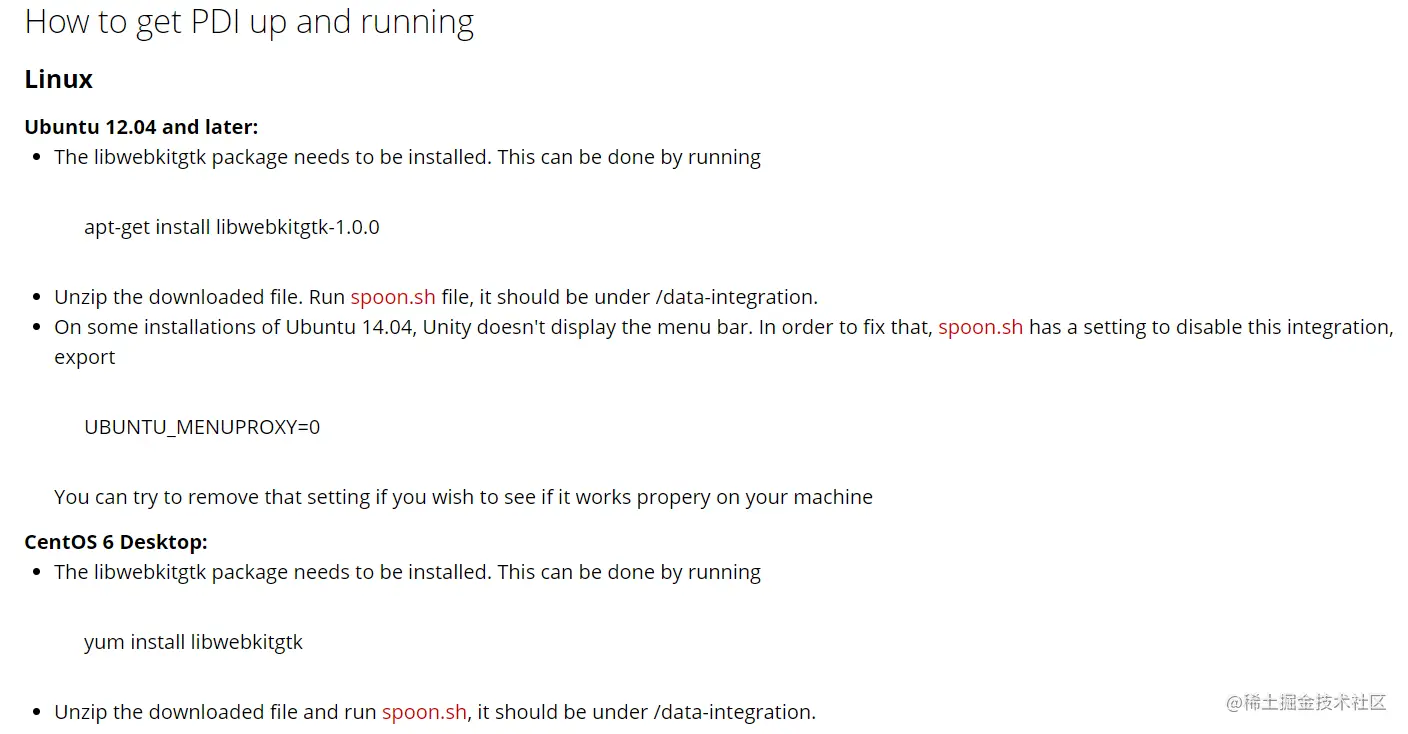
Task: Click the "You can try to remove that setting" sentence
Action: pyautogui.click(x=463, y=497)
